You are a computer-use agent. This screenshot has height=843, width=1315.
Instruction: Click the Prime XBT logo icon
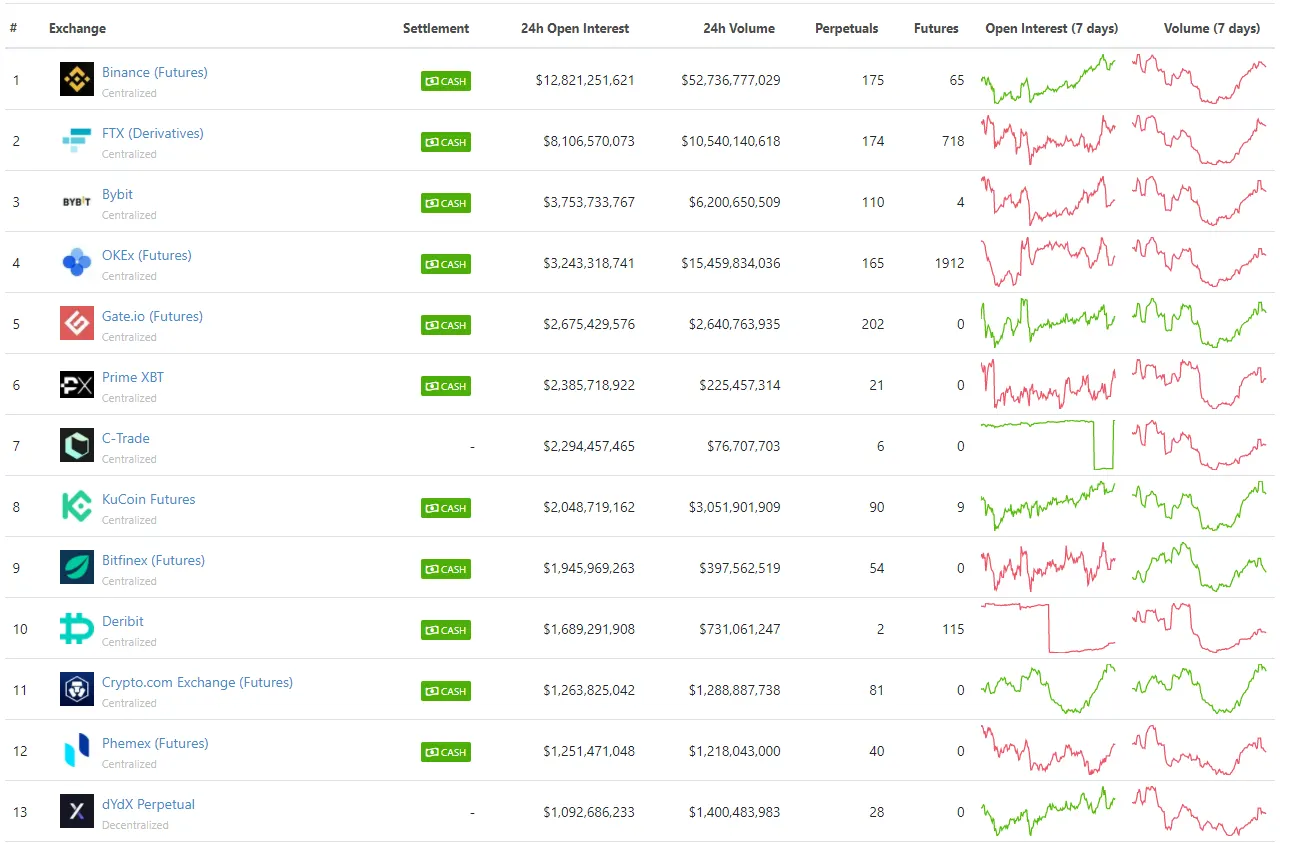point(77,385)
